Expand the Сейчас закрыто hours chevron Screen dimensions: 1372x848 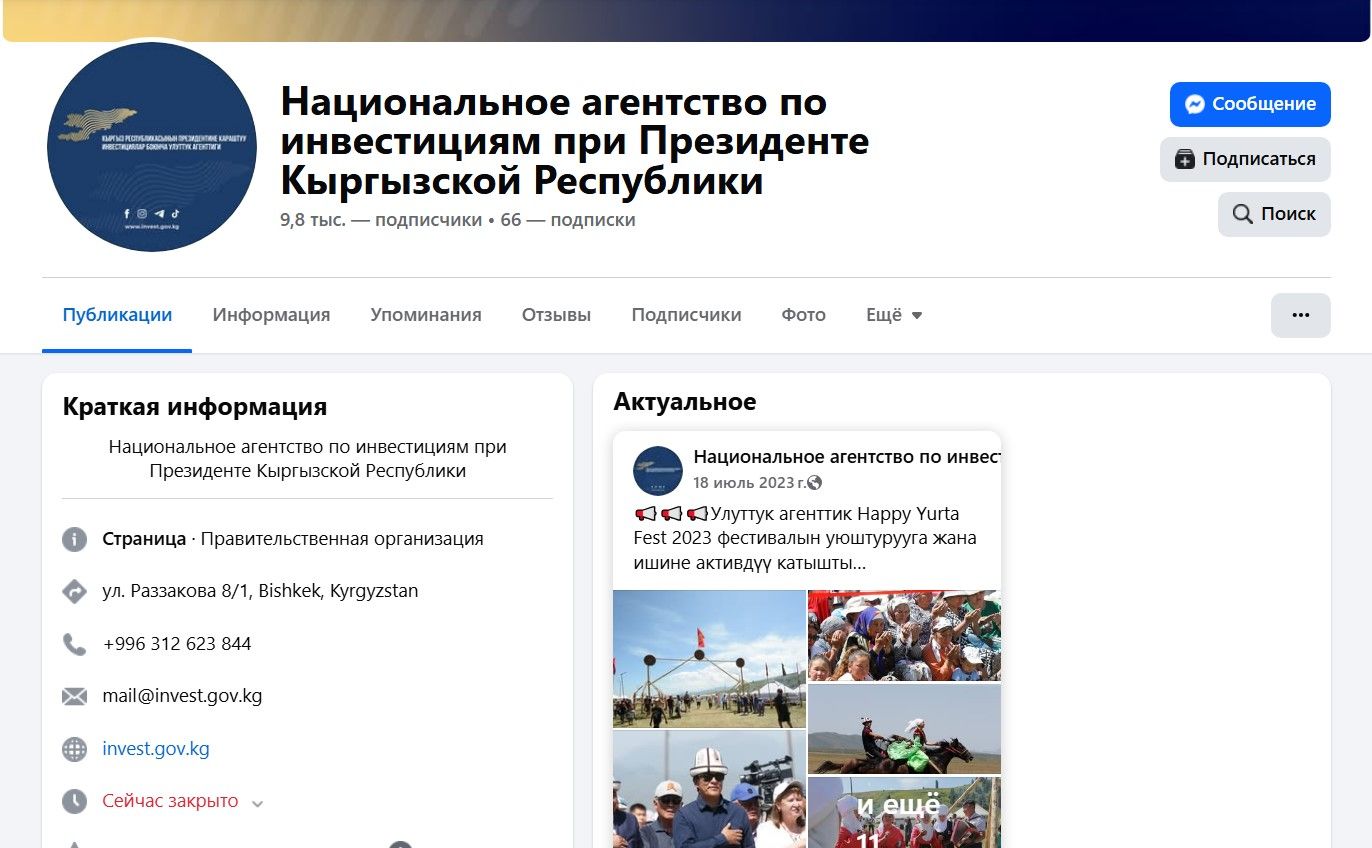(x=257, y=803)
